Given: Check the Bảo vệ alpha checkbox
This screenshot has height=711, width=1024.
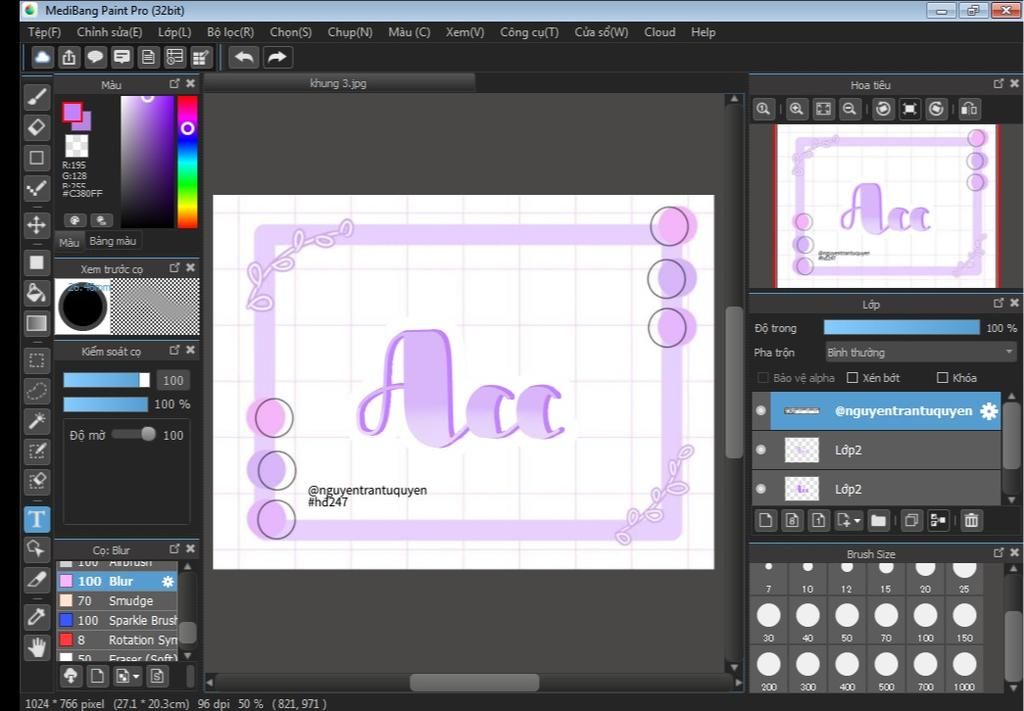Looking at the screenshot, I should [x=762, y=378].
